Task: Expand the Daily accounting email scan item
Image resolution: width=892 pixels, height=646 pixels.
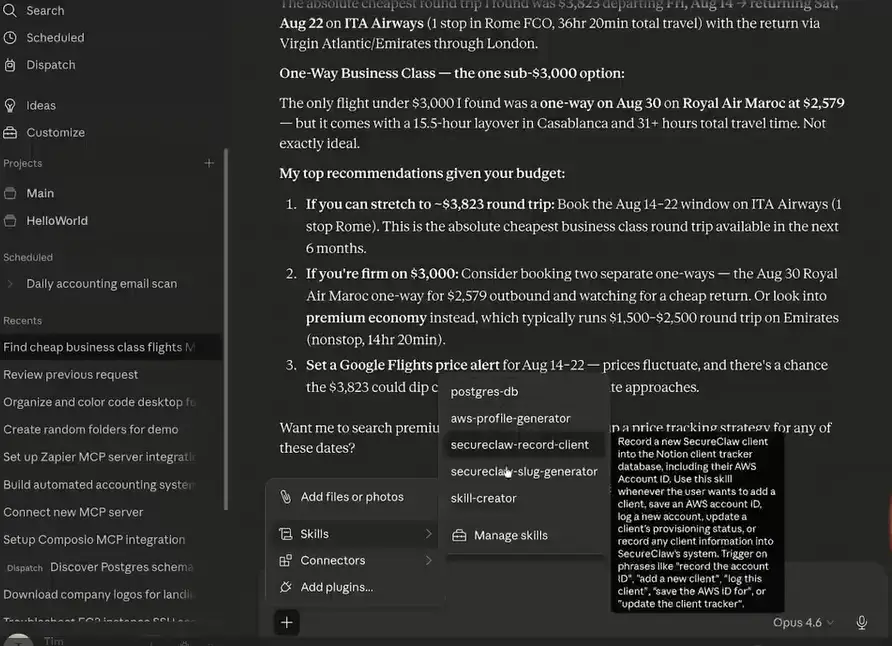Action: (10, 284)
